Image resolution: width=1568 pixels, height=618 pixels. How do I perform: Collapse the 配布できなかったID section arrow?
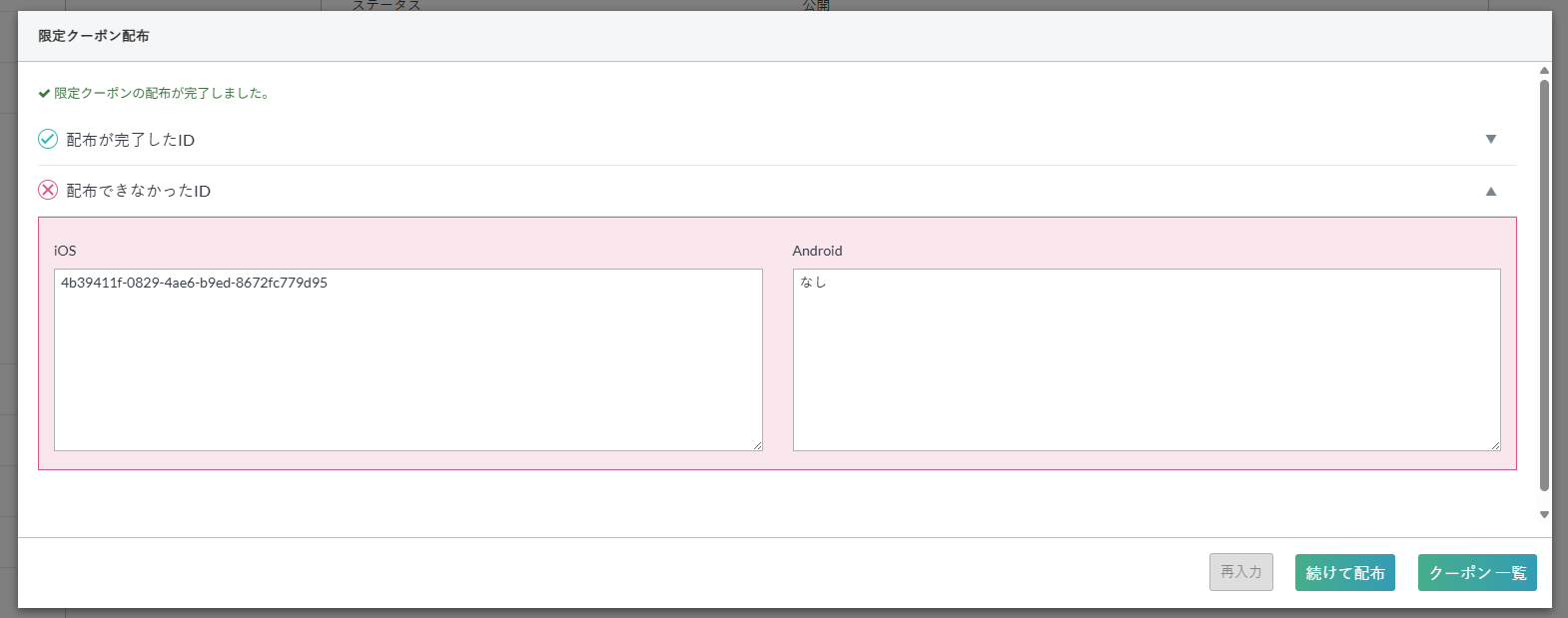1490,191
